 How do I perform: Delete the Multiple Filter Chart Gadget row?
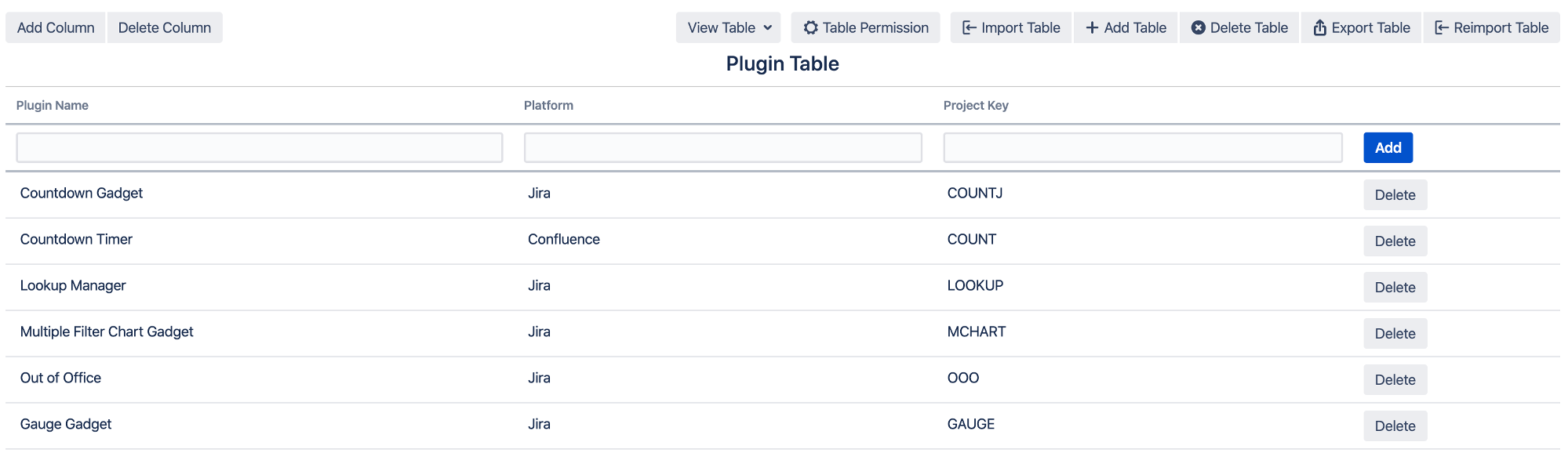tap(1395, 334)
